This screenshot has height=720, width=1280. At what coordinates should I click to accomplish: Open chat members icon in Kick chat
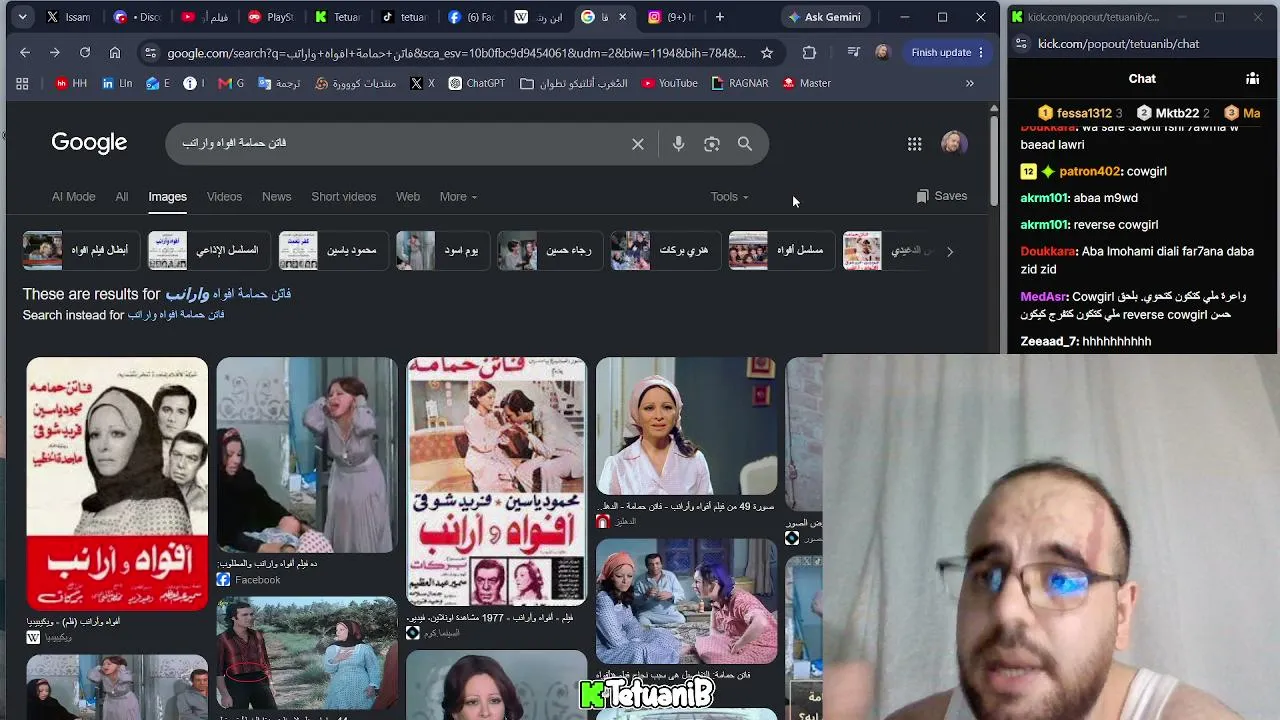pos(1252,78)
